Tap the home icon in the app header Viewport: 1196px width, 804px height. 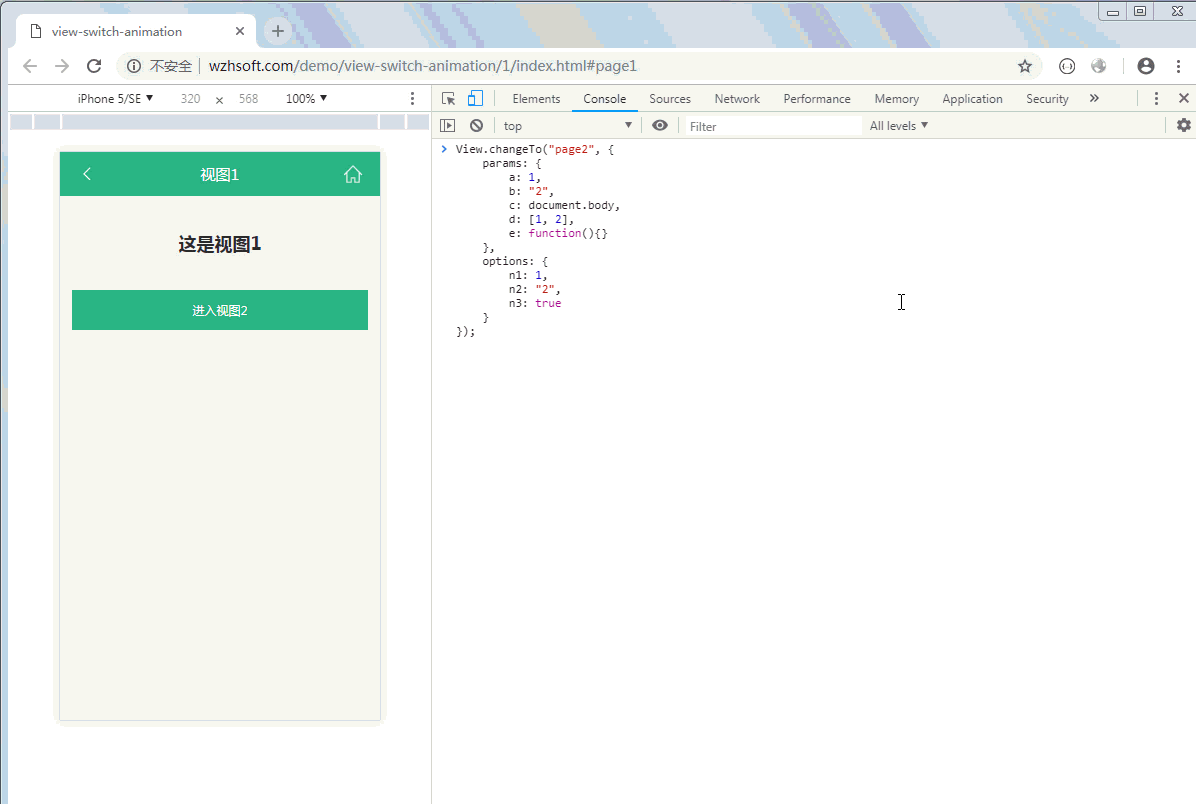(353, 174)
